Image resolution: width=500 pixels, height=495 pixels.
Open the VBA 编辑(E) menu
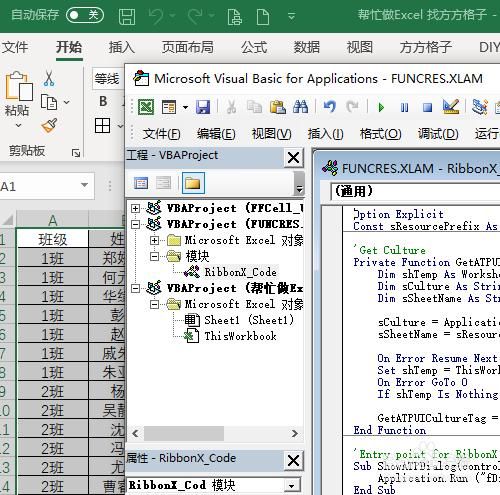tap(216, 134)
